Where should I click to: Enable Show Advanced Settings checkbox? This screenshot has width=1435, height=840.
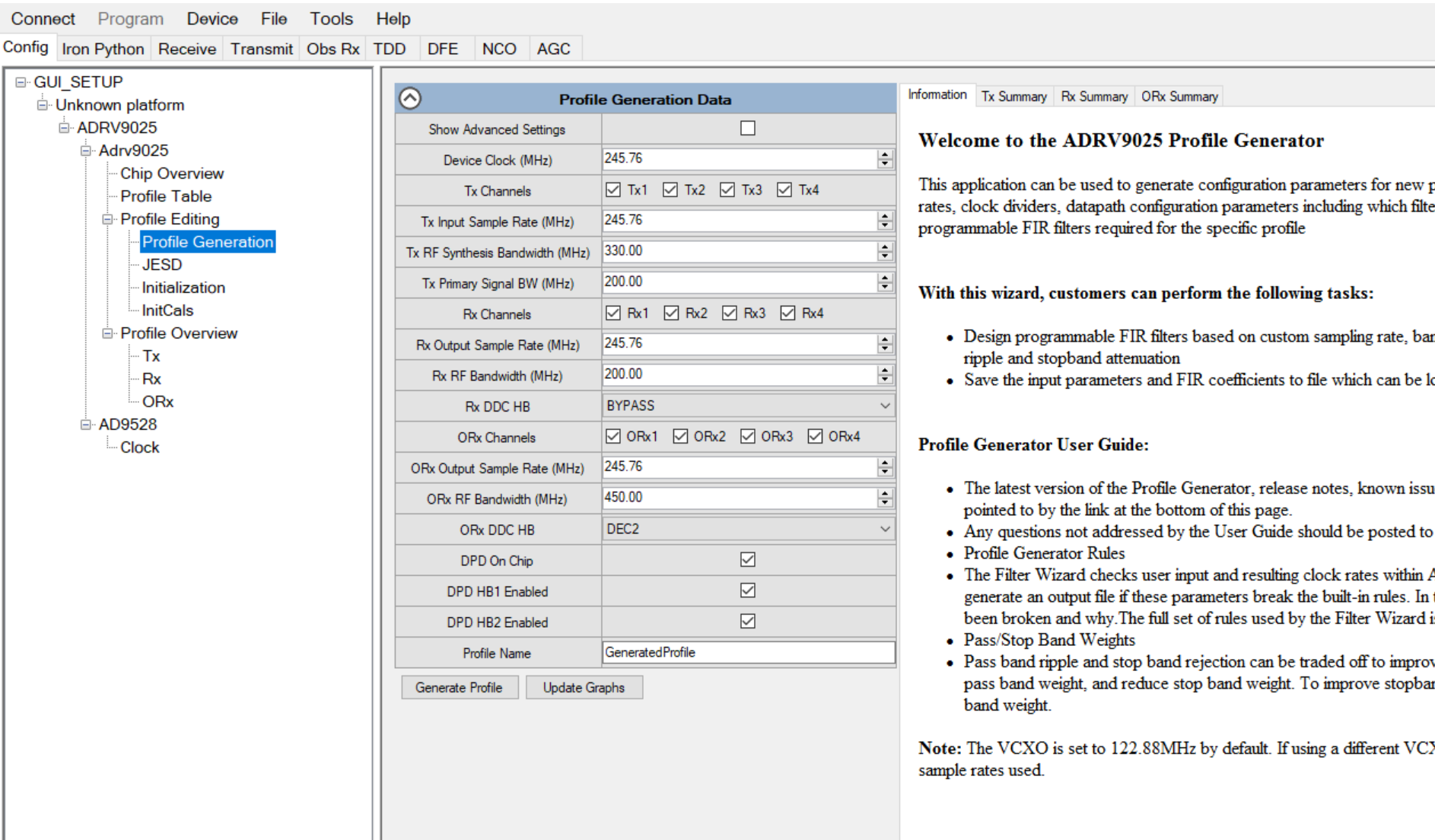[x=748, y=128]
